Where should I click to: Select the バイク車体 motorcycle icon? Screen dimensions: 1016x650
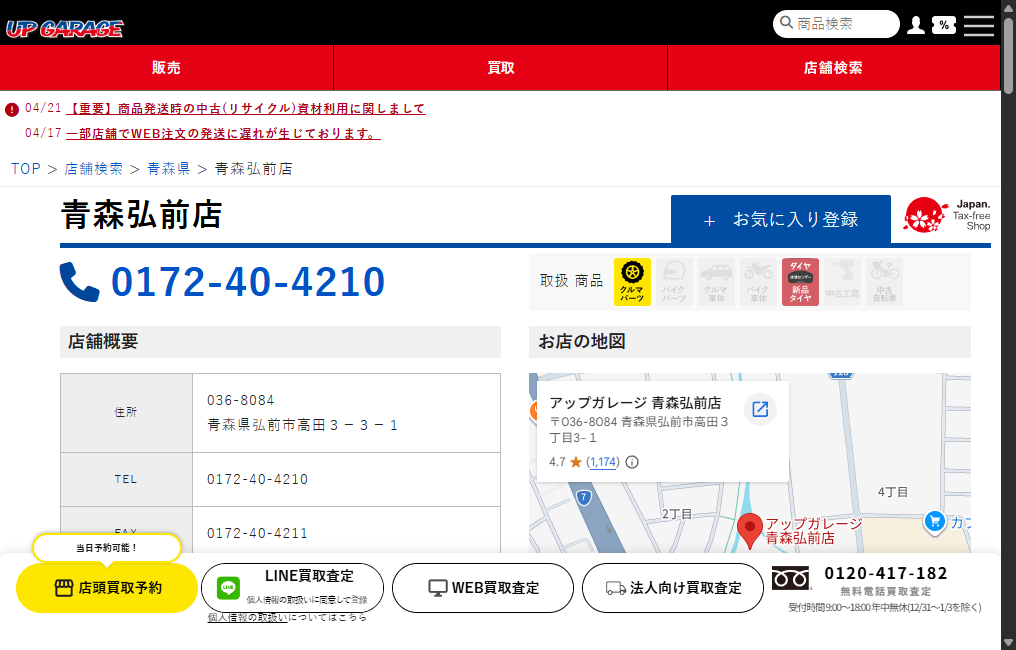(x=758, y=282)
